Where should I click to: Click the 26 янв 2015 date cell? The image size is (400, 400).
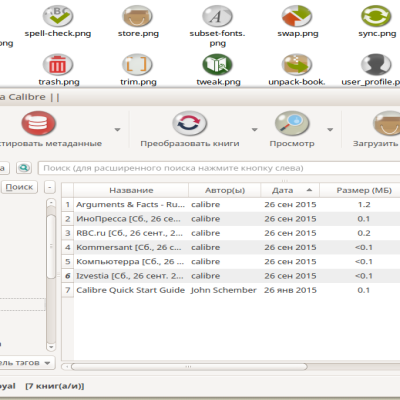point(290,290)
